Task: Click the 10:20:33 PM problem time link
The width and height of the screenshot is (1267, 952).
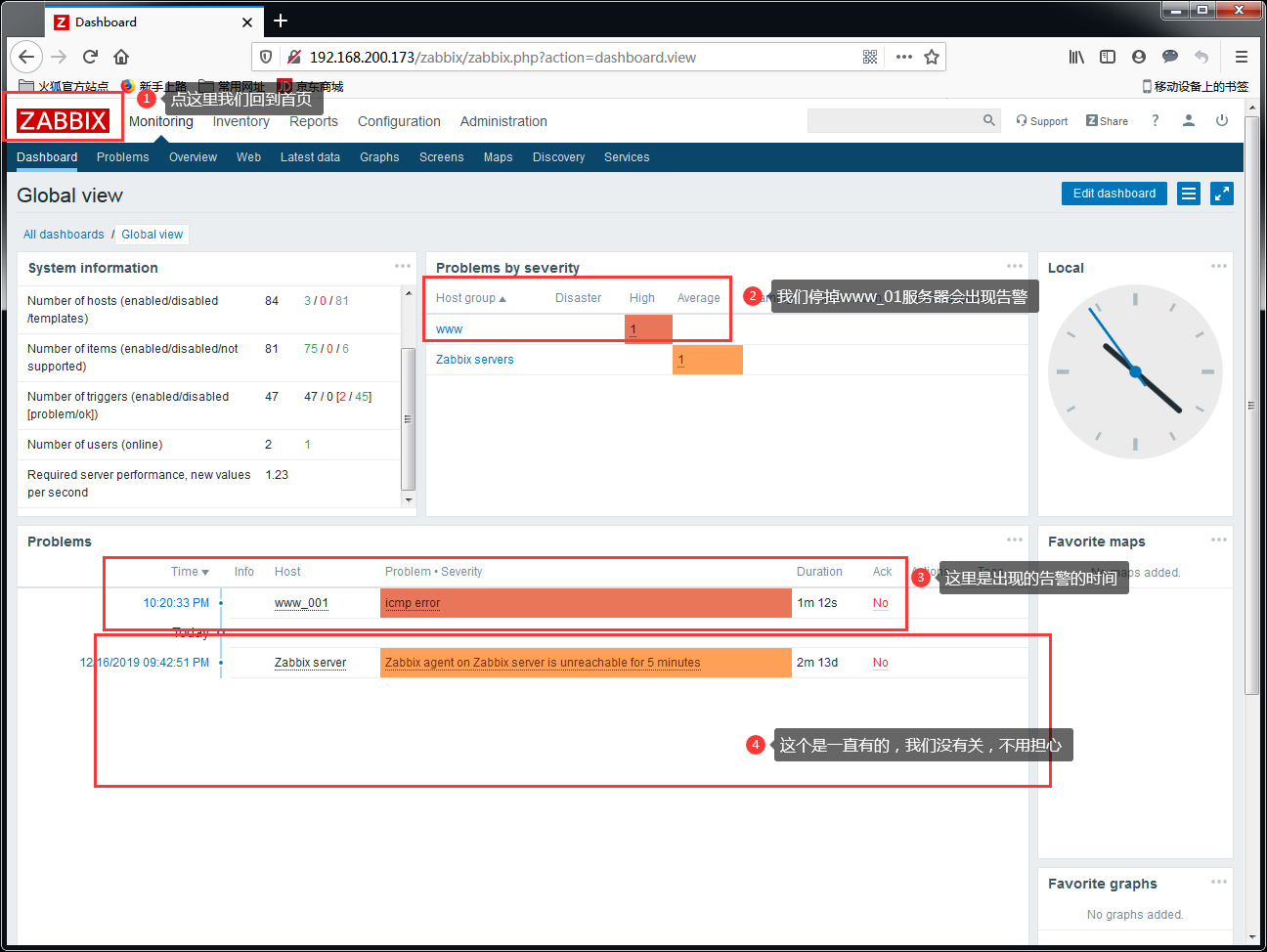Action: [x=176, y=603]
